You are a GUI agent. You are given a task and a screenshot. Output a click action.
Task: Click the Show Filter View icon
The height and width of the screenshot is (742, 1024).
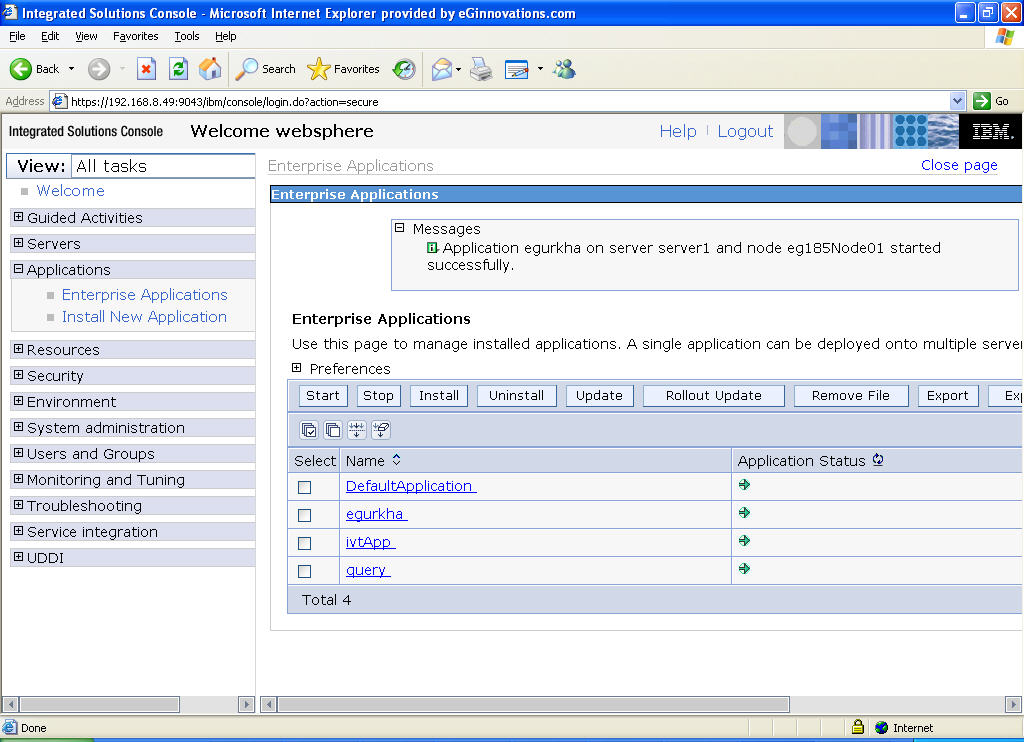357,430
